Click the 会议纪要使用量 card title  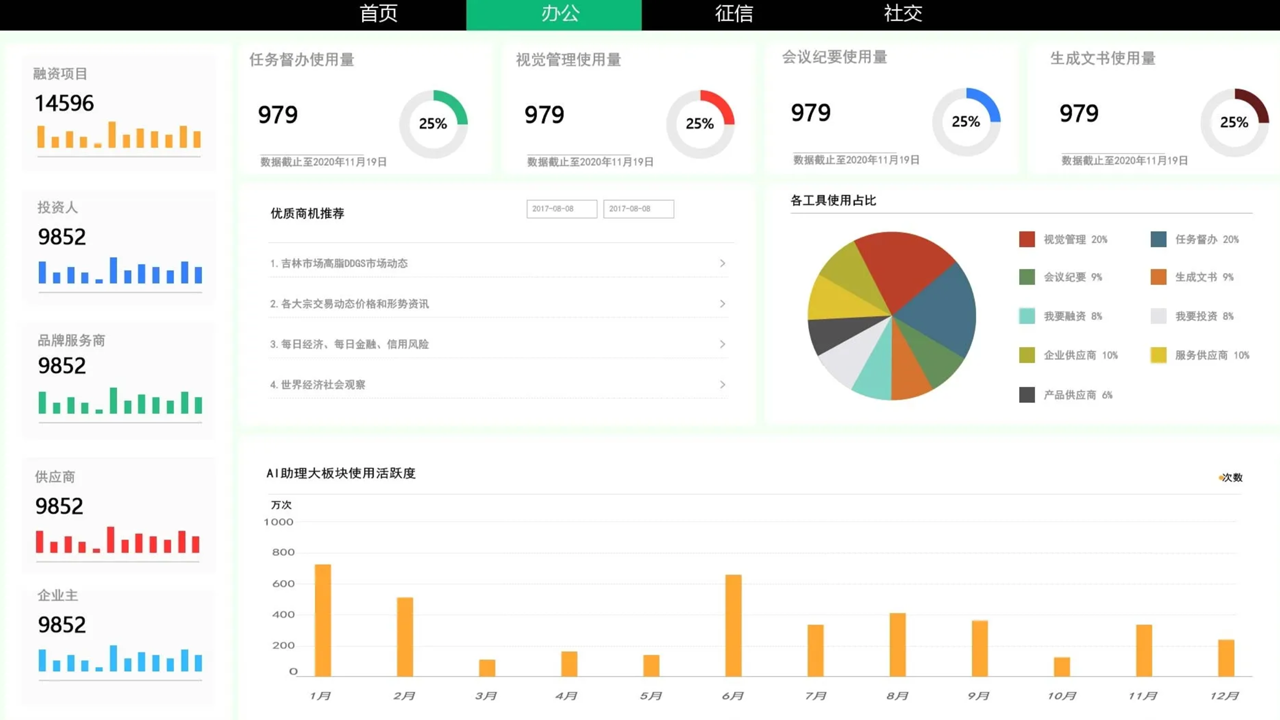(x=834, y=57)
